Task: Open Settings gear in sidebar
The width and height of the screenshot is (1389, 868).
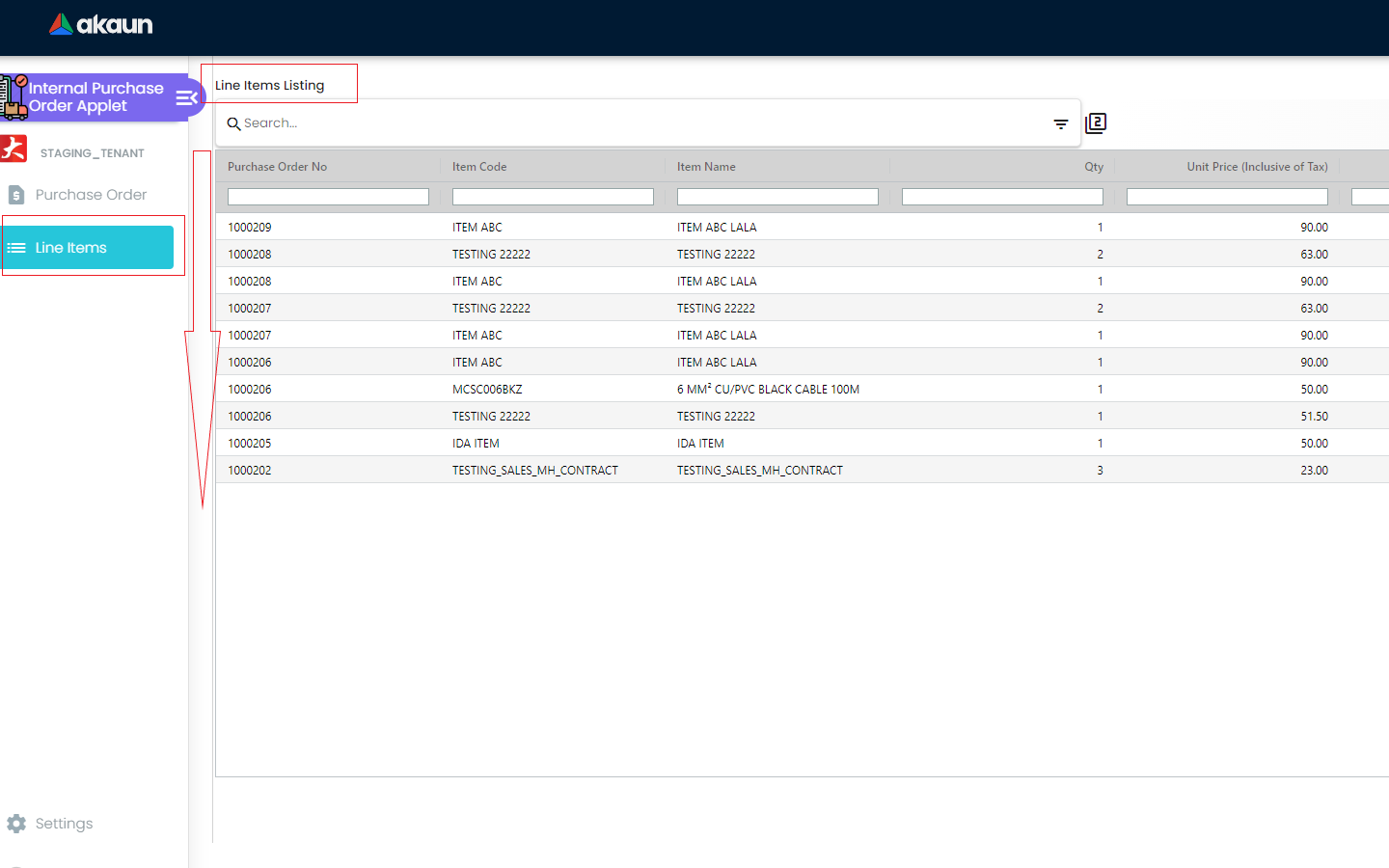Action: (x=16, y=824)
